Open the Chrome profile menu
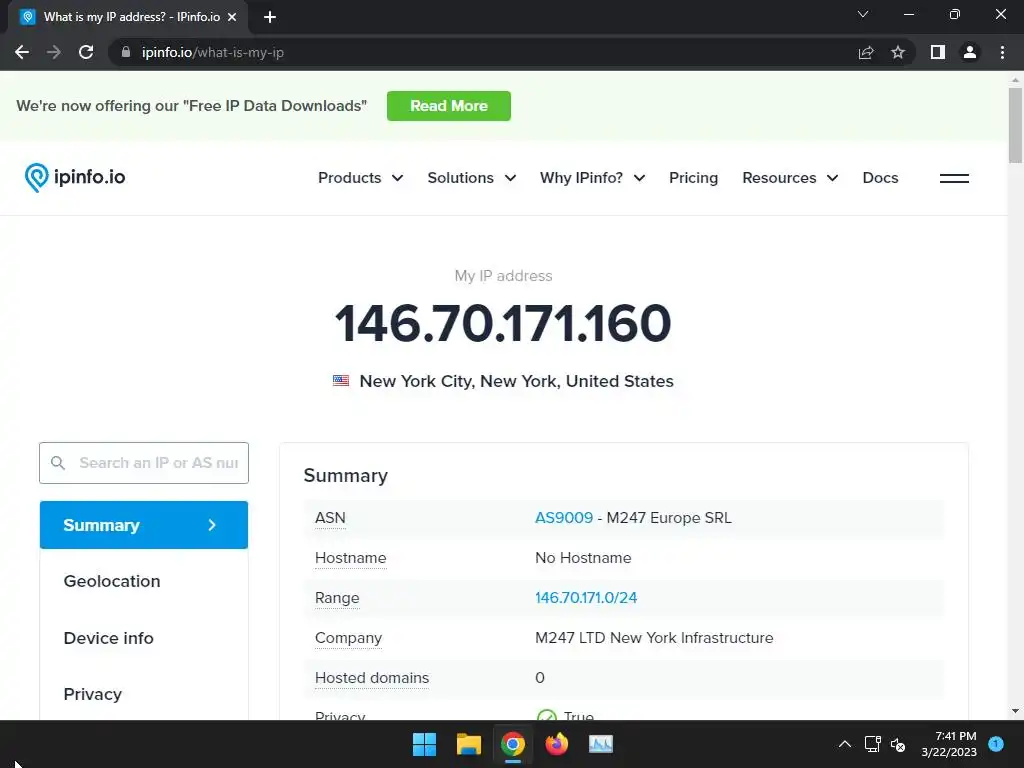This screenshot has height=768, width=1024. coord(970,52)
